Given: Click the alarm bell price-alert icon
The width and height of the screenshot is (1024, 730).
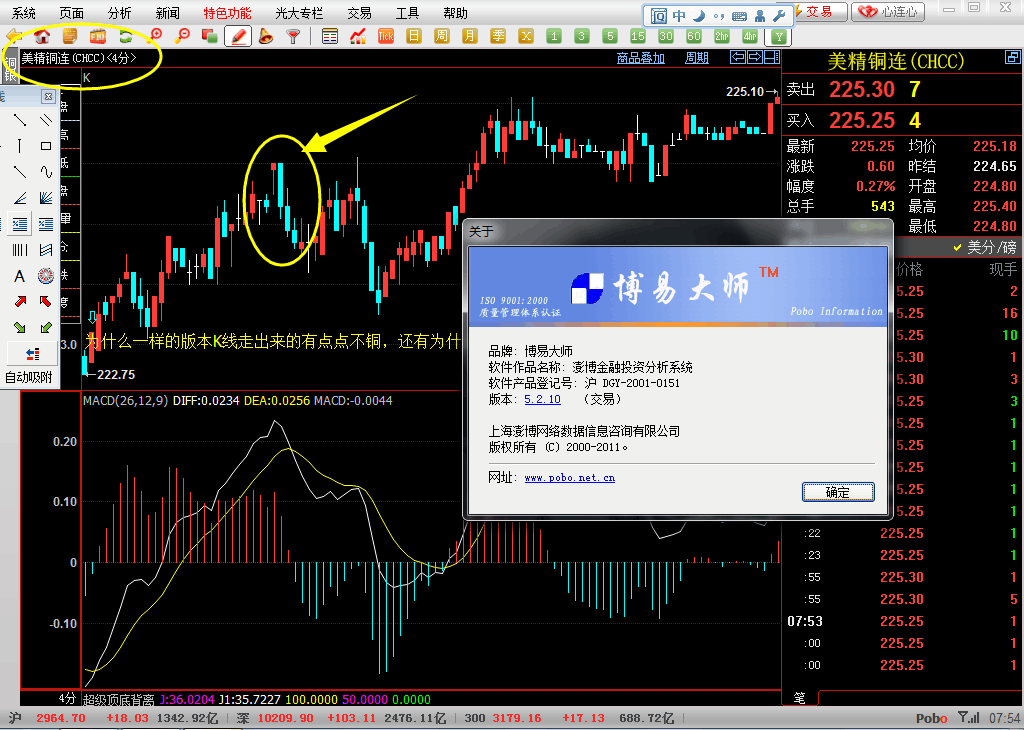Looking at the screenshot, I should point(268,37).
